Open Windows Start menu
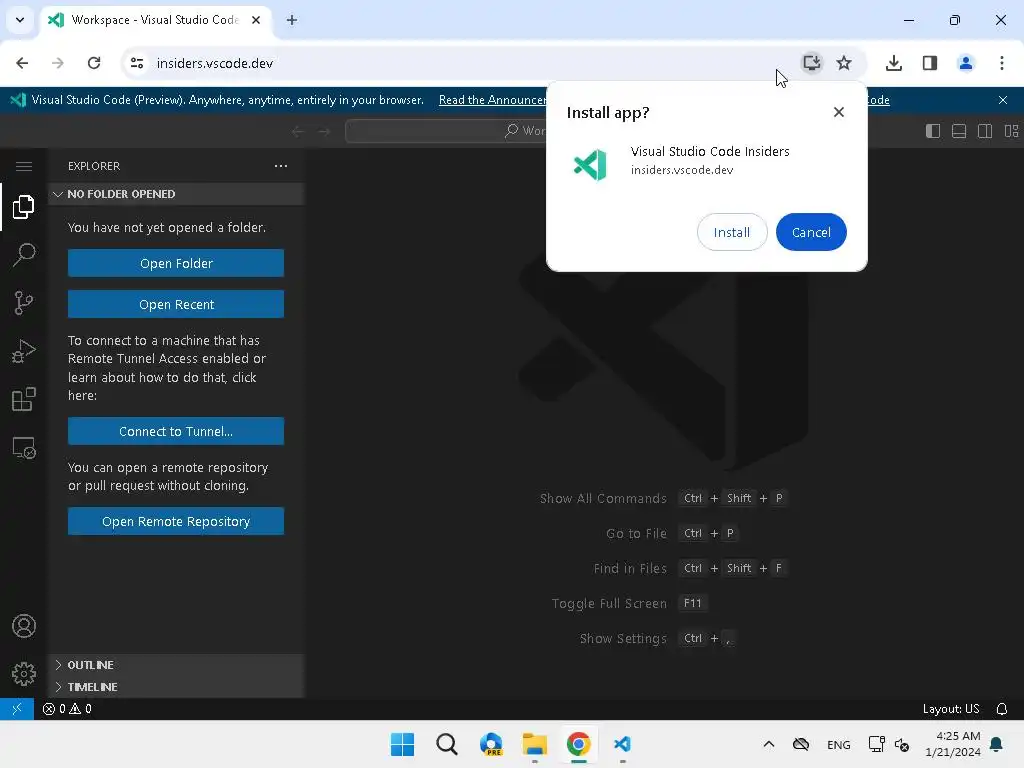1024x768 pixels. pos(402,744)
